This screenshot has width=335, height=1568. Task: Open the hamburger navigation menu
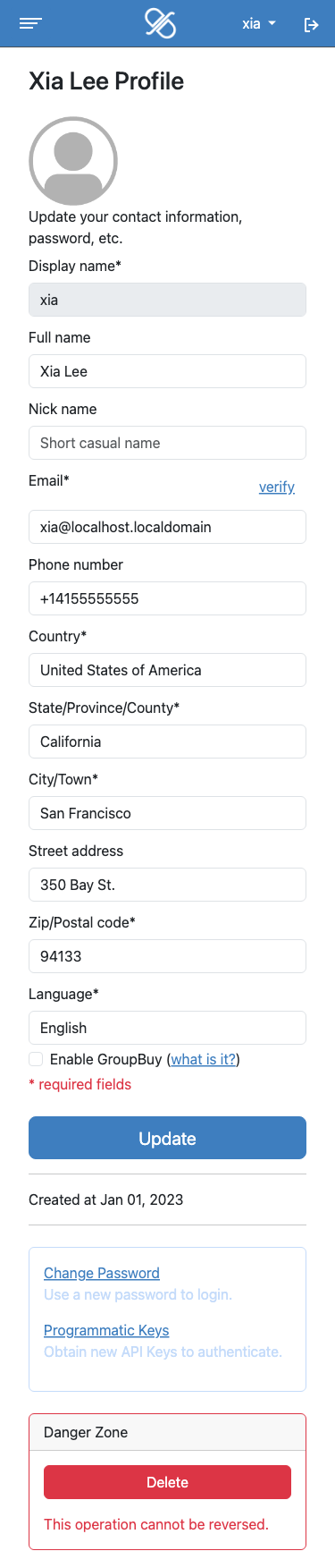(x=31, y=23)
